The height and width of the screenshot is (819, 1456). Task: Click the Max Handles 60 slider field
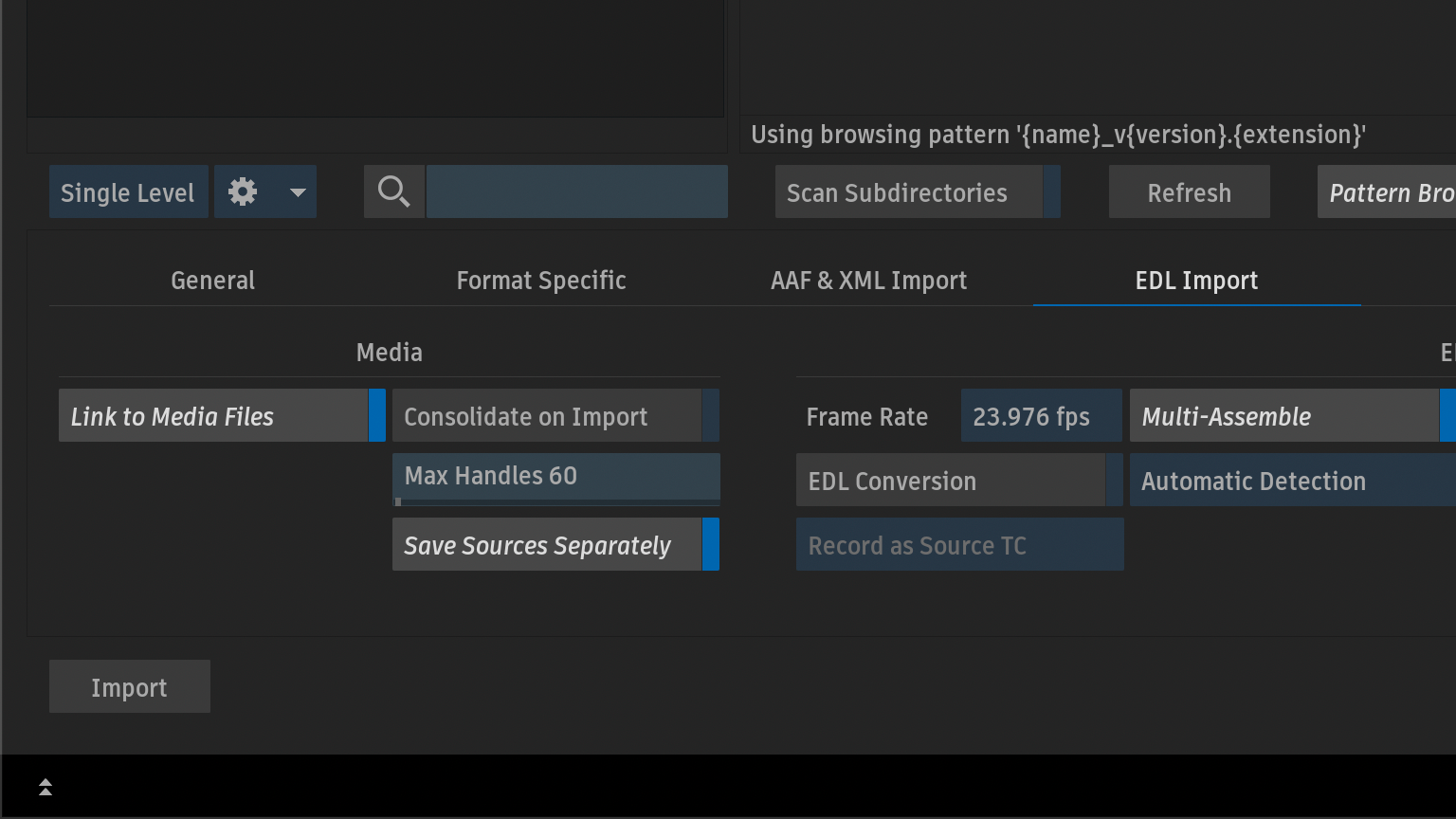pos(555,477)
